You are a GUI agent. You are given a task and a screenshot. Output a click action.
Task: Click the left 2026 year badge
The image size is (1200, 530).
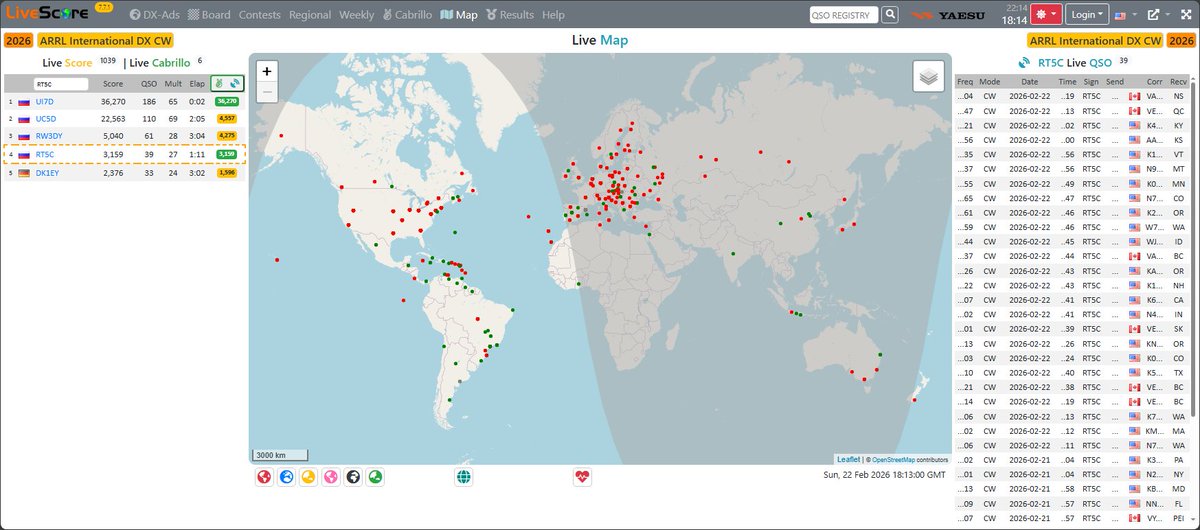click(x=18, y=41)
